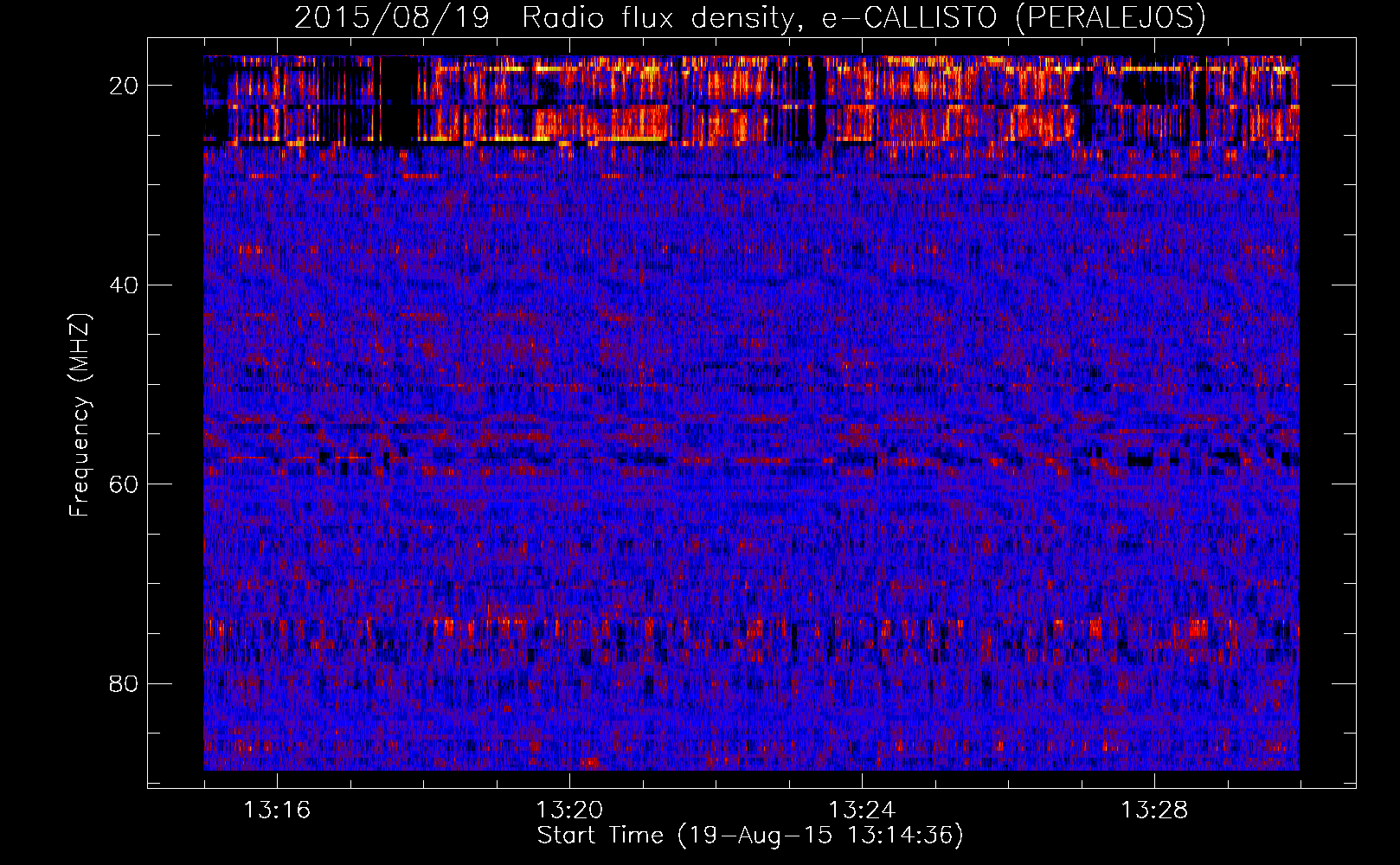Image resolution: width=1400 pixels, height=865 pixels.
Task: Click the 13:24 time tick label
Action: click(x=862, y=811)
